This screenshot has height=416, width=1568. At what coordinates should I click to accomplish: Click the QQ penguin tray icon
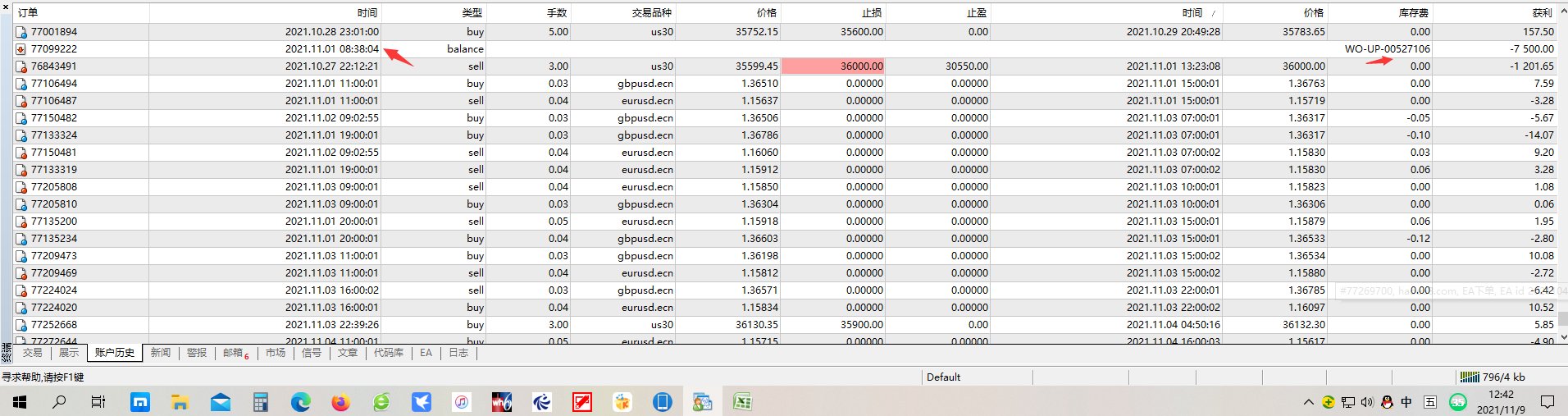pos(1387,402)
